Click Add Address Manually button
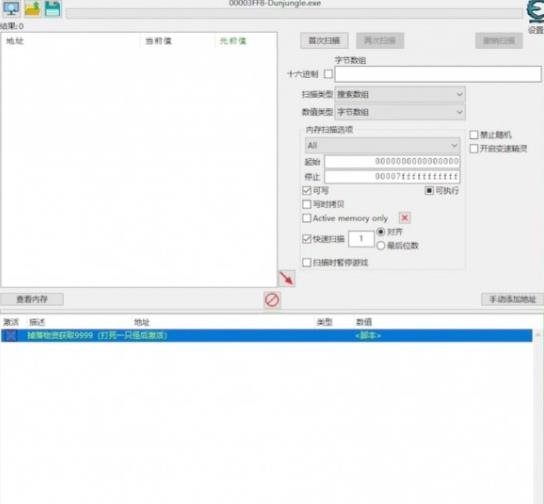This screenshot has height=504, width=544. click(x=512, y=299)
